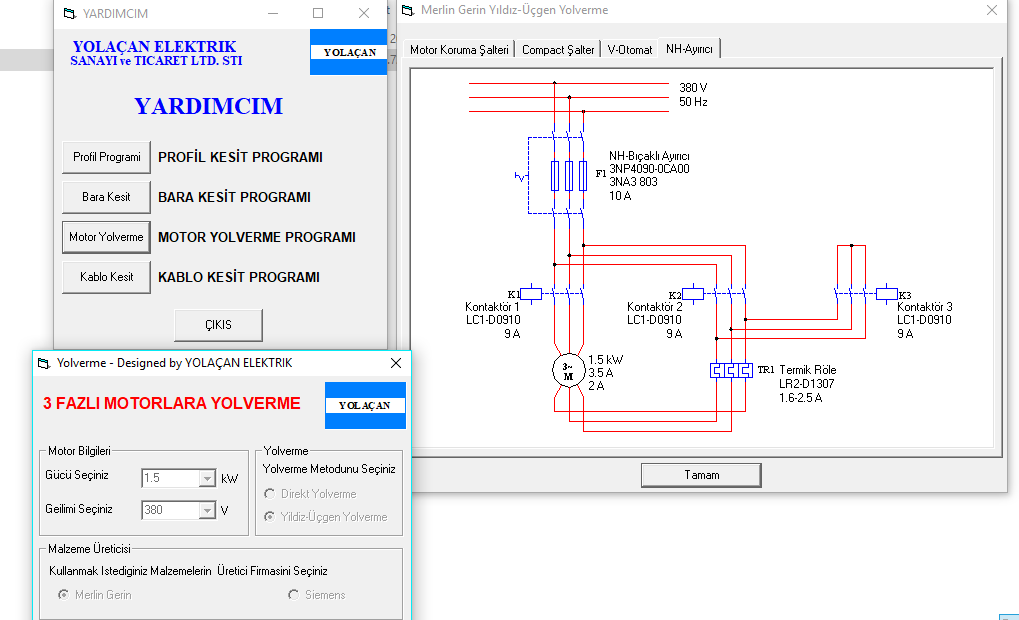Click the YOLAÇAN logo in Yolverme dialog
The height and width of the screenshot is (620, 1019).
coord(365,405)
